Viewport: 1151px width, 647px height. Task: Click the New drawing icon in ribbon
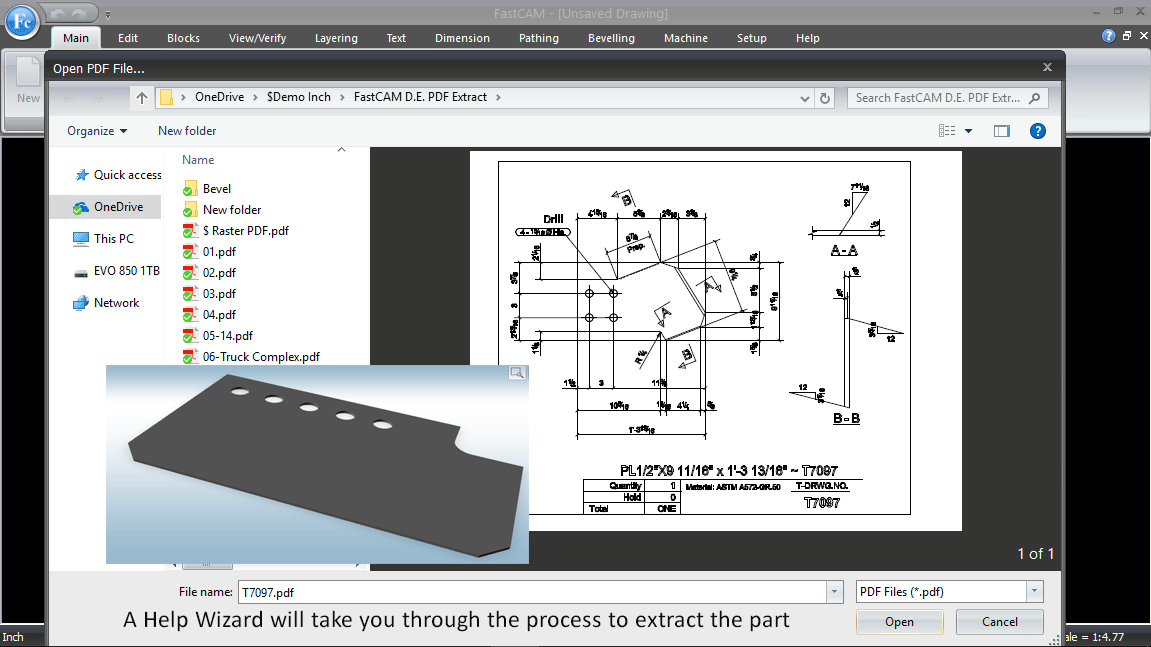point(28,73)
